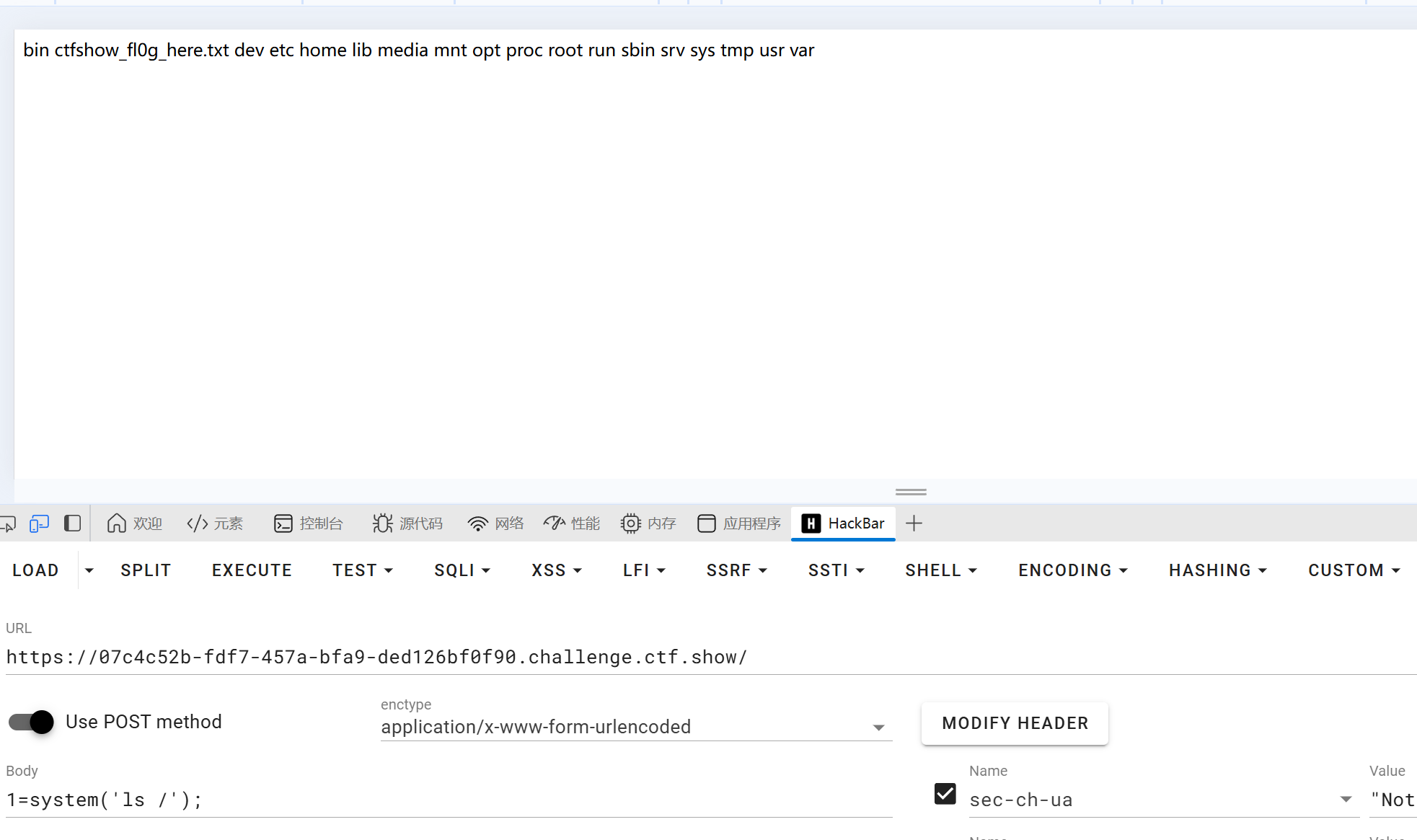This screenshot has width=1417, height=840.
Task: Open the Console tab
Action: point(309,523)
